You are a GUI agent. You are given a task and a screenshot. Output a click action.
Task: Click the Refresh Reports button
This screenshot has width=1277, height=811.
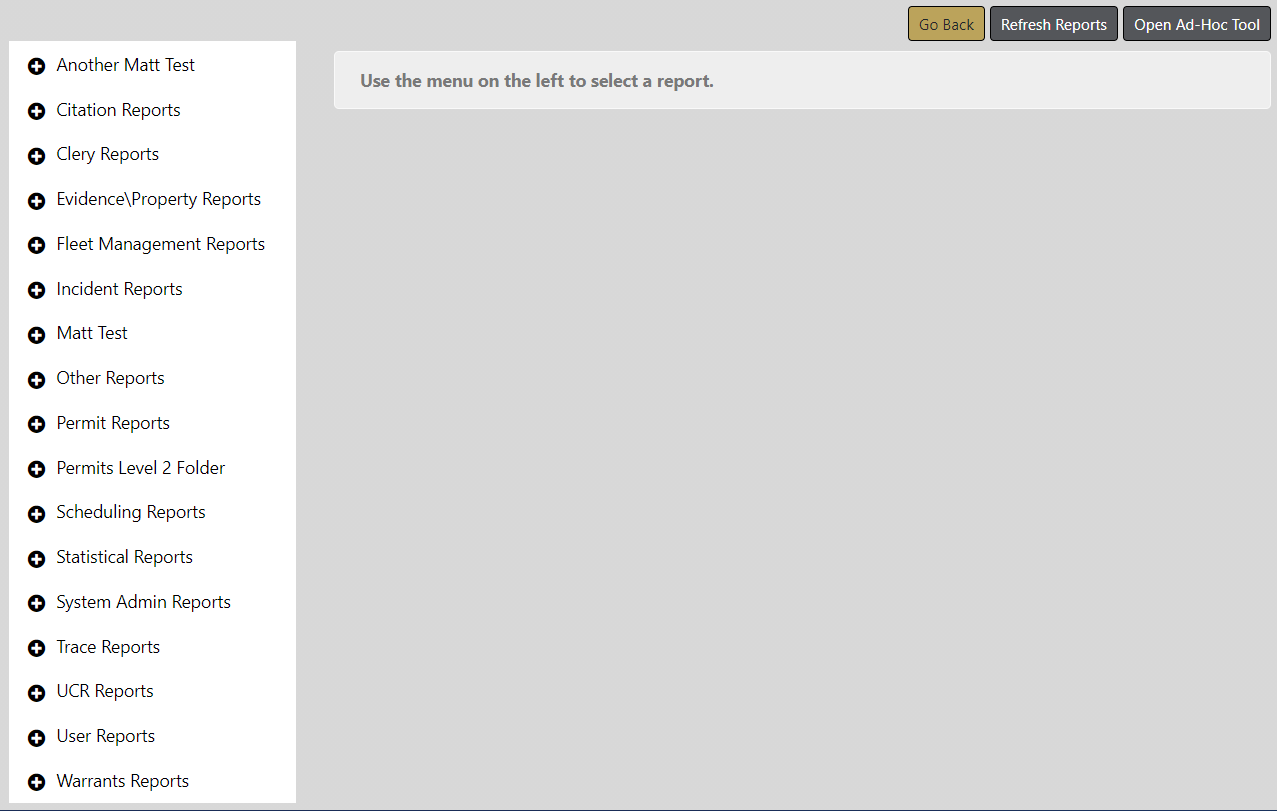point(1053,25)
